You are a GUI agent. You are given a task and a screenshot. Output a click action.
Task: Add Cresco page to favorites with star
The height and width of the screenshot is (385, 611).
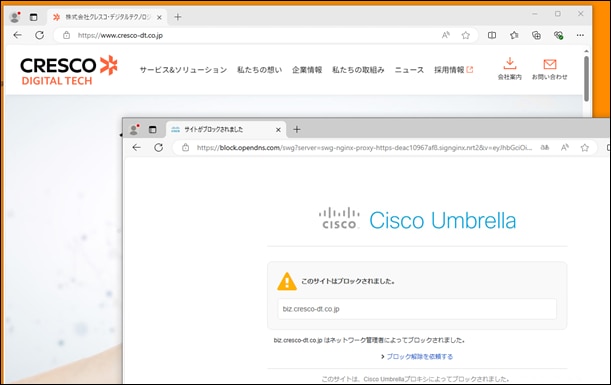pos(466,35)
